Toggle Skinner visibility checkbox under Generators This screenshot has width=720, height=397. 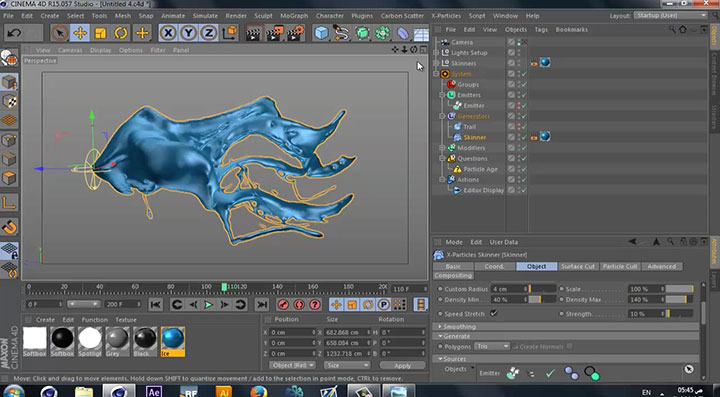coord(511,137)
